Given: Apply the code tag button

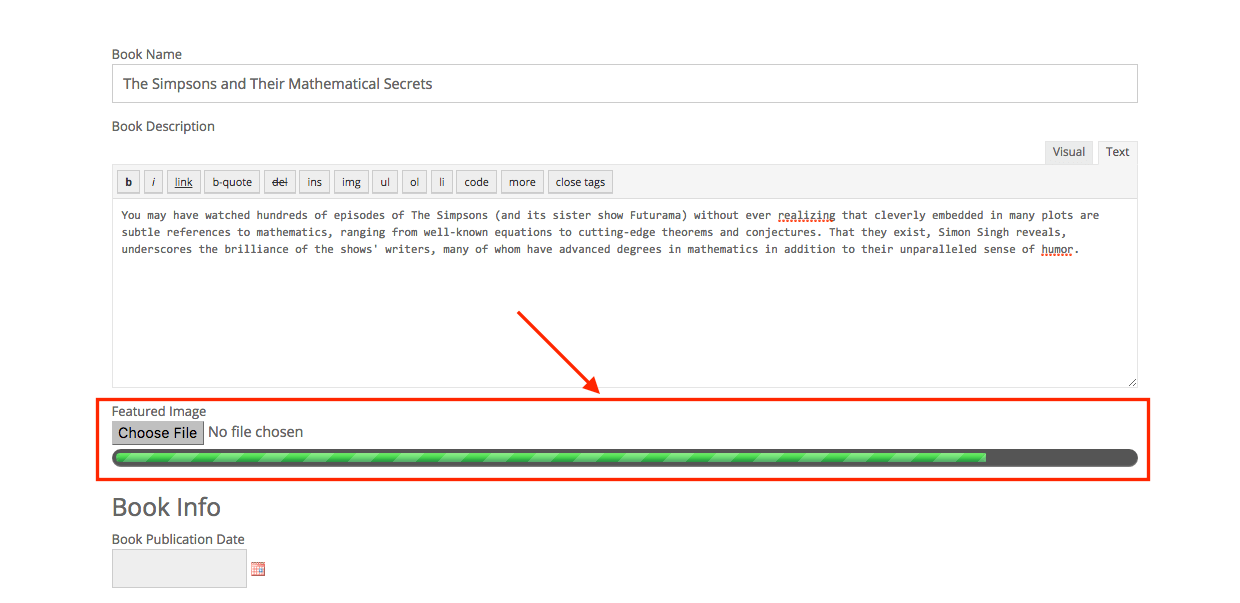Looking at the screenshot, I should (x=477, y=182).
